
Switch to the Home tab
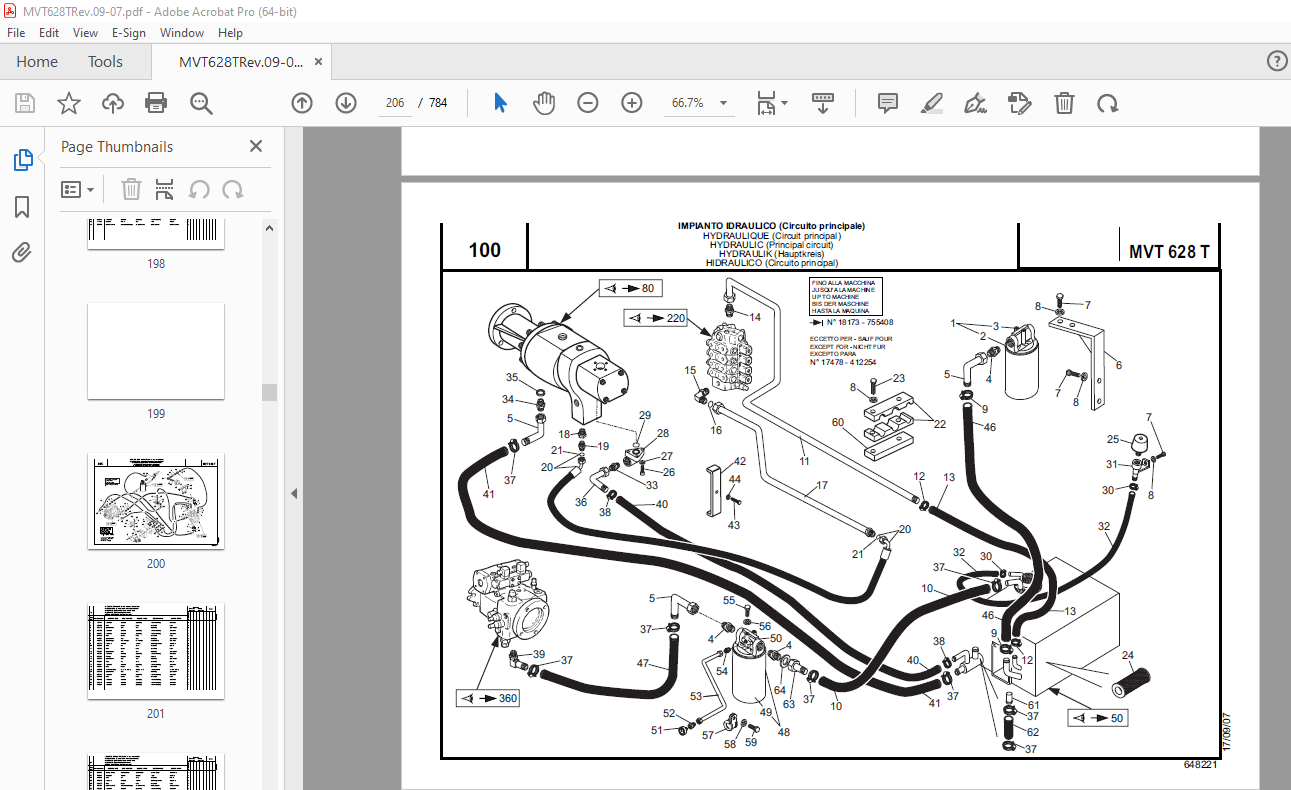[x=37, y=61]
